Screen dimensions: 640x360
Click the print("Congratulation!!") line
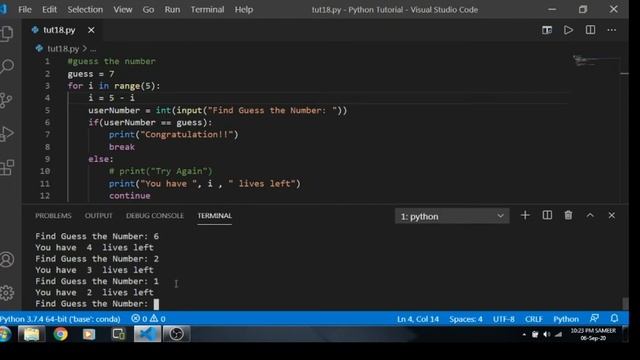tap(173, 135)
